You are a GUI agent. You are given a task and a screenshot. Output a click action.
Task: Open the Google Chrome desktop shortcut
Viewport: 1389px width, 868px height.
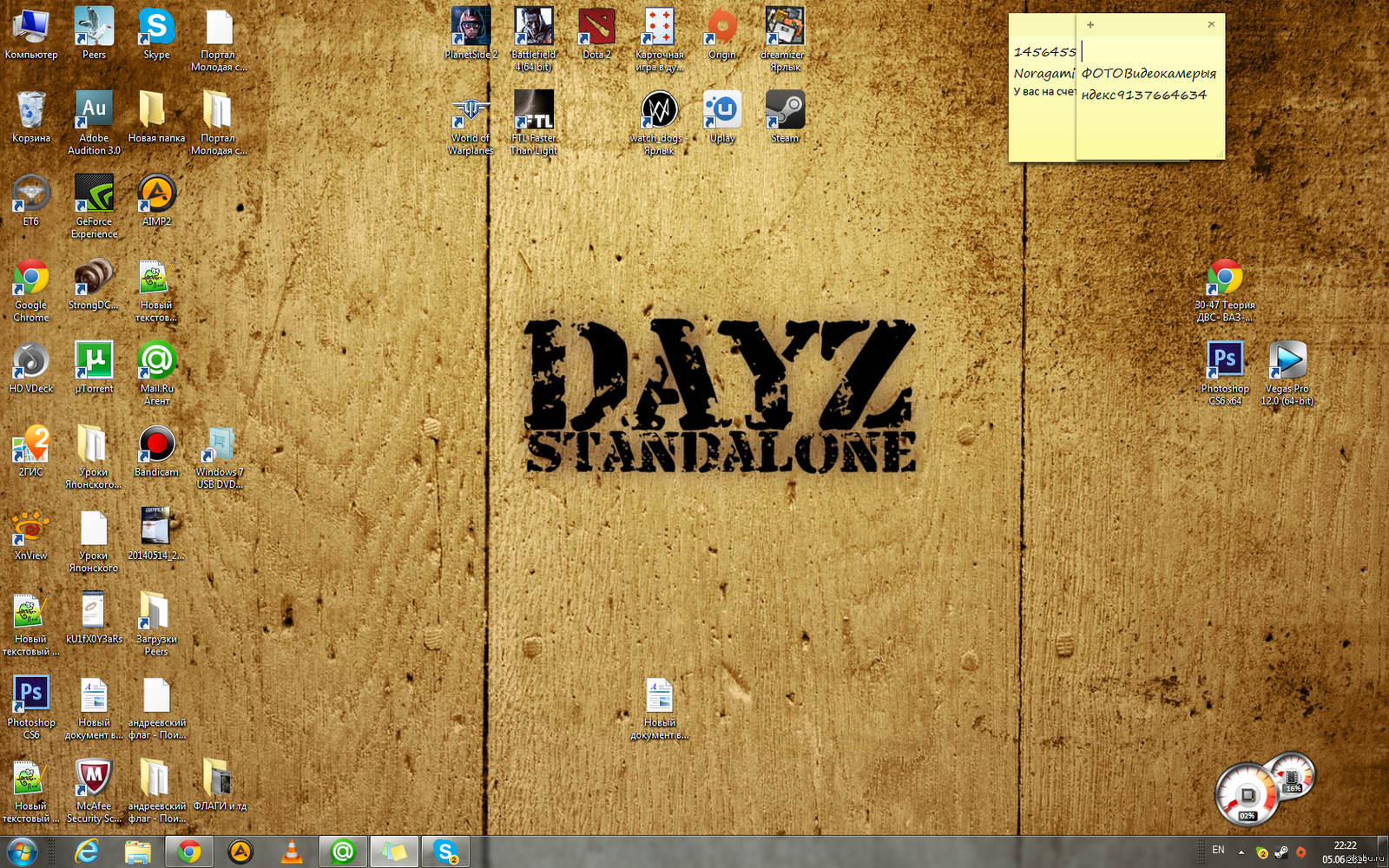click(31, 291)
